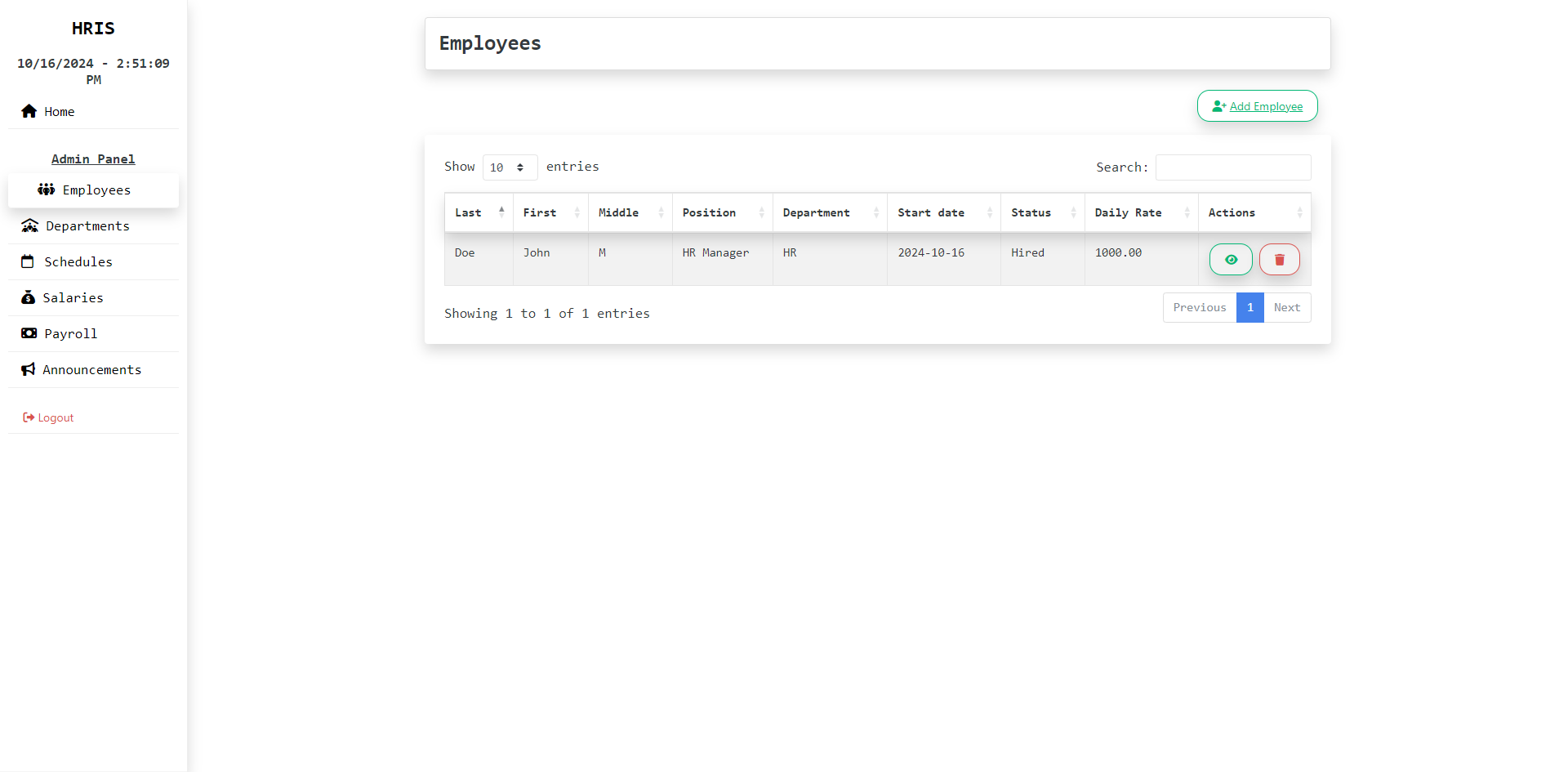The height and width of the screenshot is (772, 1568).
Task: Click the Payroll banknote icon
Action: click(29, 333)
